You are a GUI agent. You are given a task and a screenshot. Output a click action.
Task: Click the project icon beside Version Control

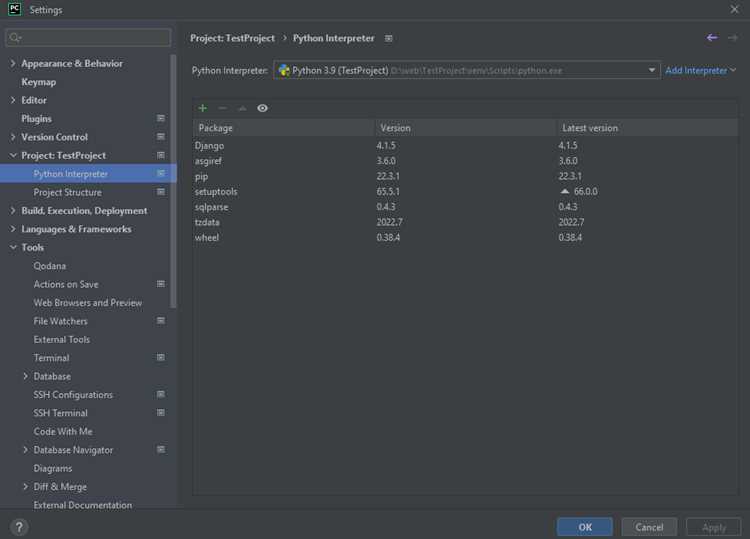161,137
